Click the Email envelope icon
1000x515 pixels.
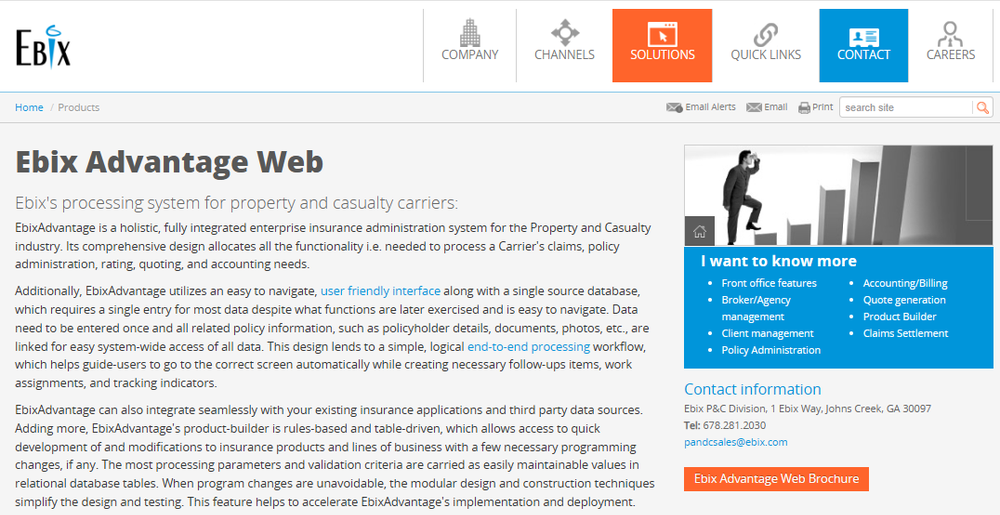point(754,107)
